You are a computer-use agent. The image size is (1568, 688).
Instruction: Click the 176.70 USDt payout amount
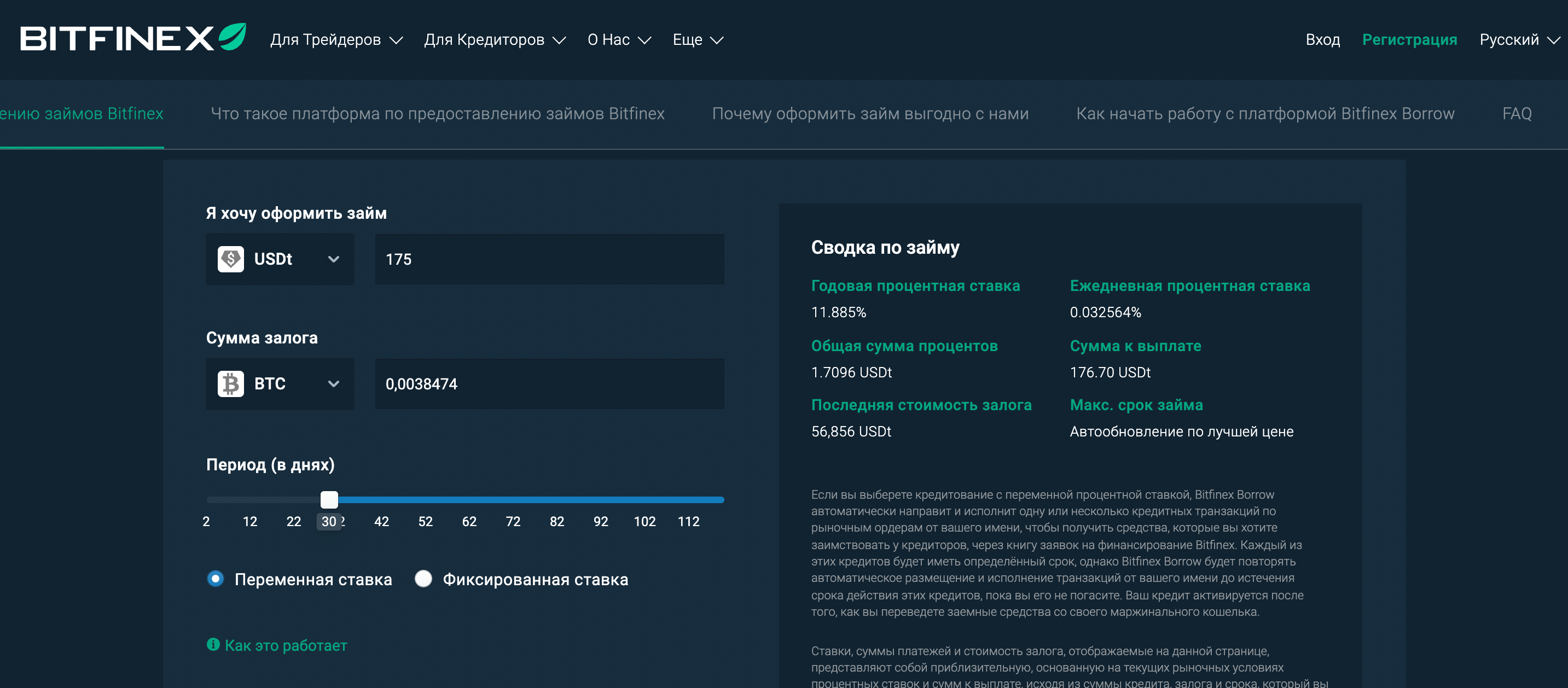point(1110,372)
